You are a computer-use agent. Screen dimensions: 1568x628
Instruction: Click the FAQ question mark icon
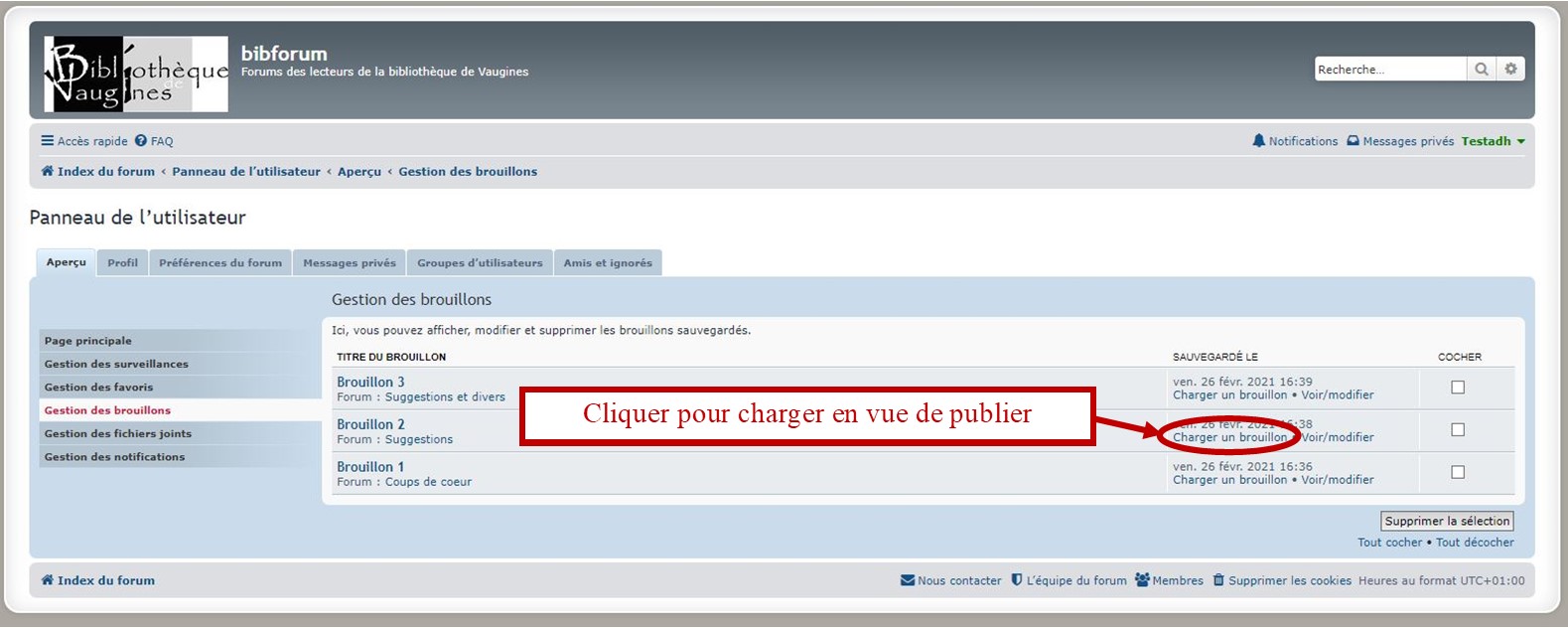point(141,141)
